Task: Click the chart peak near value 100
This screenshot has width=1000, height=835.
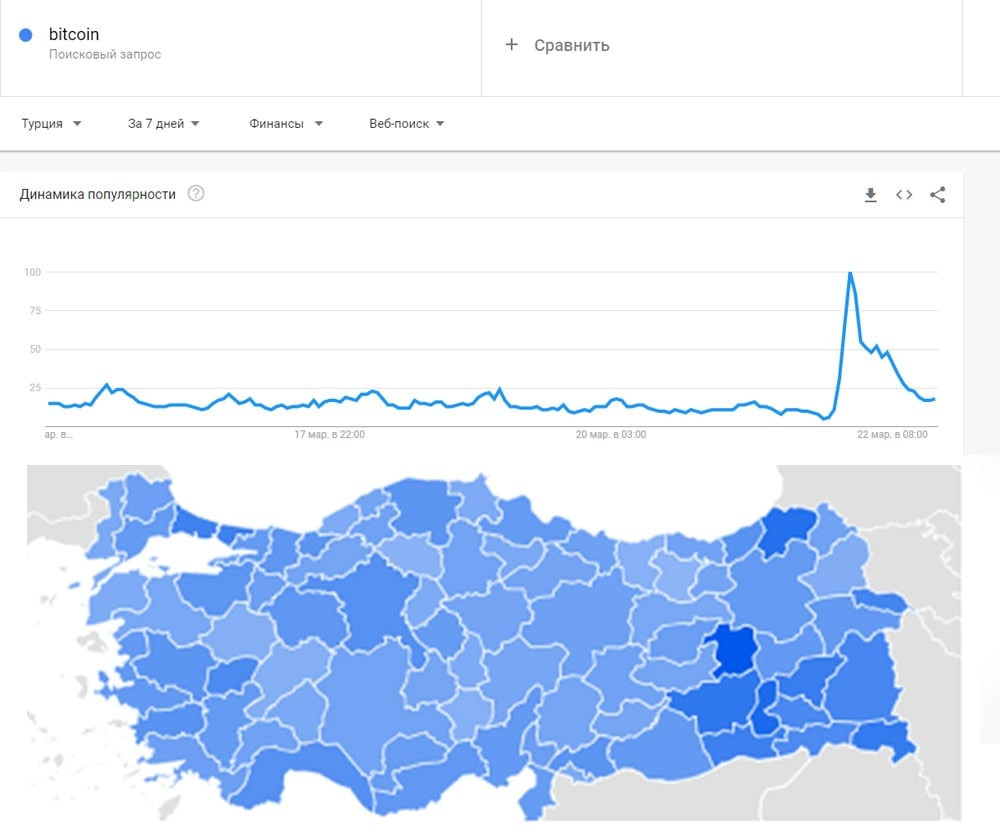Action: pyautogui.click(x=850, y=273)
